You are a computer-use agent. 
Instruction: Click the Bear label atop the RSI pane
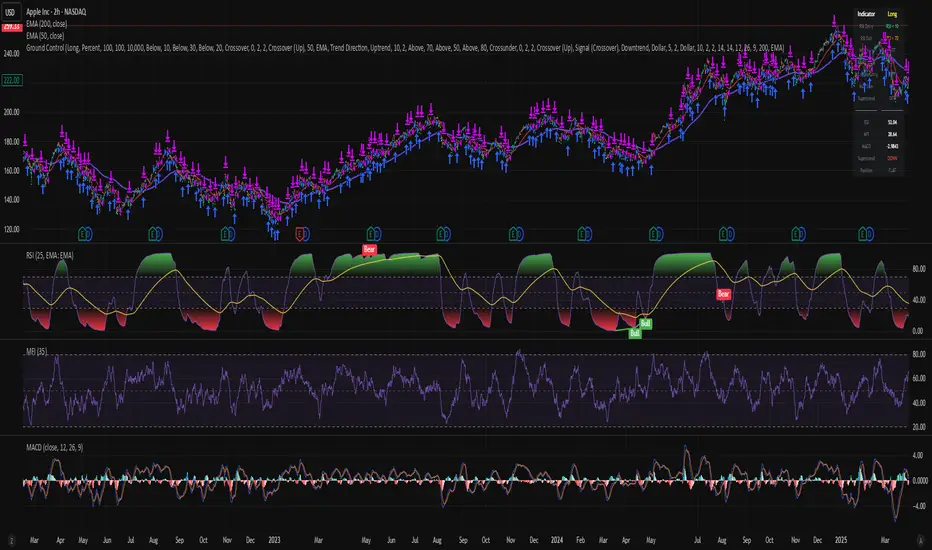[370, 252]
